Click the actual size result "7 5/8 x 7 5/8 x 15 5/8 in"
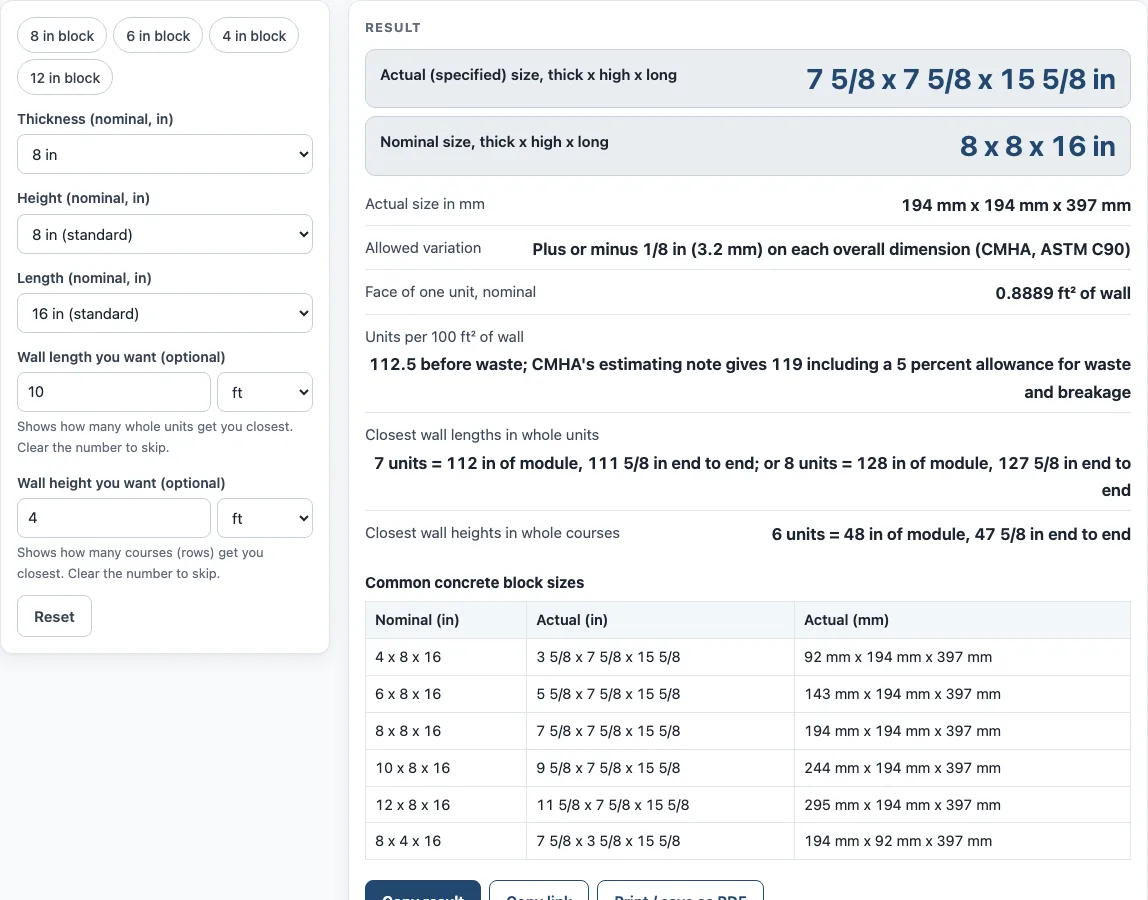The width and height of the screenshot is (1148, 900). tap(961, 79)
